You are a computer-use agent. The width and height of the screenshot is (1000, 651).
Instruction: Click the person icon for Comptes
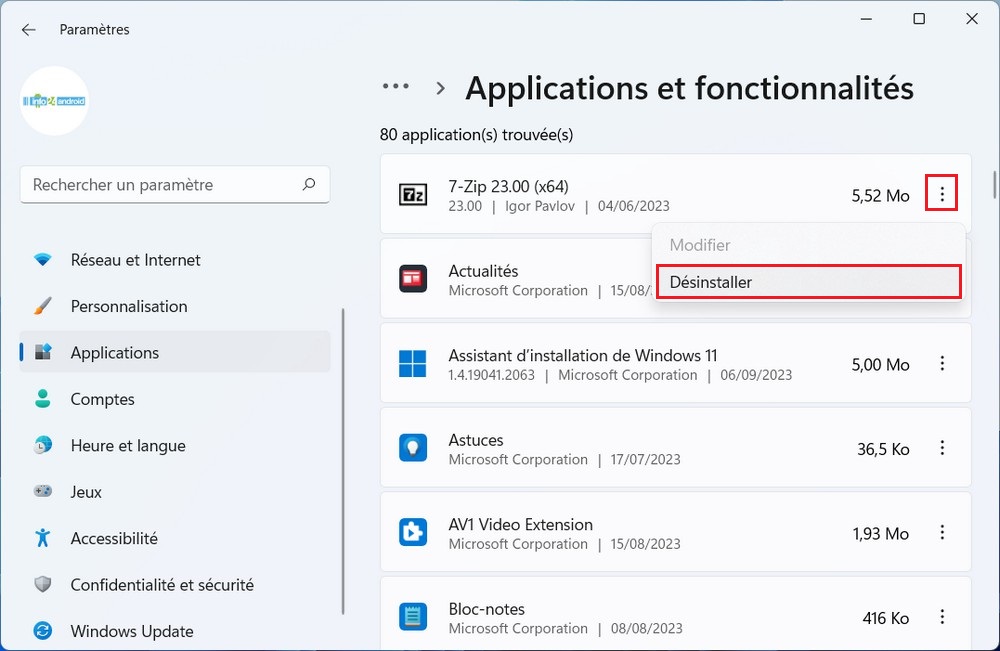click(x=43, y=399)
